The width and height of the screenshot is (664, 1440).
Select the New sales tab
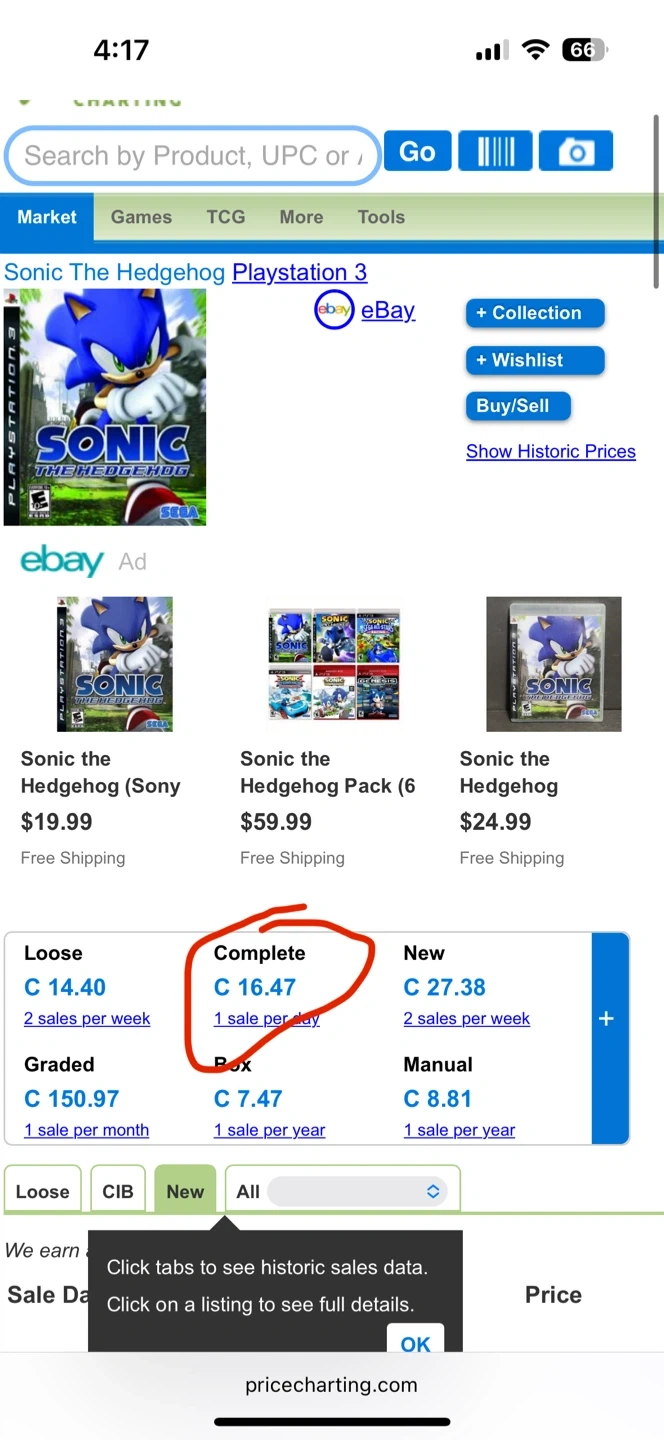pyautogui.click(x=185, y=1191)
